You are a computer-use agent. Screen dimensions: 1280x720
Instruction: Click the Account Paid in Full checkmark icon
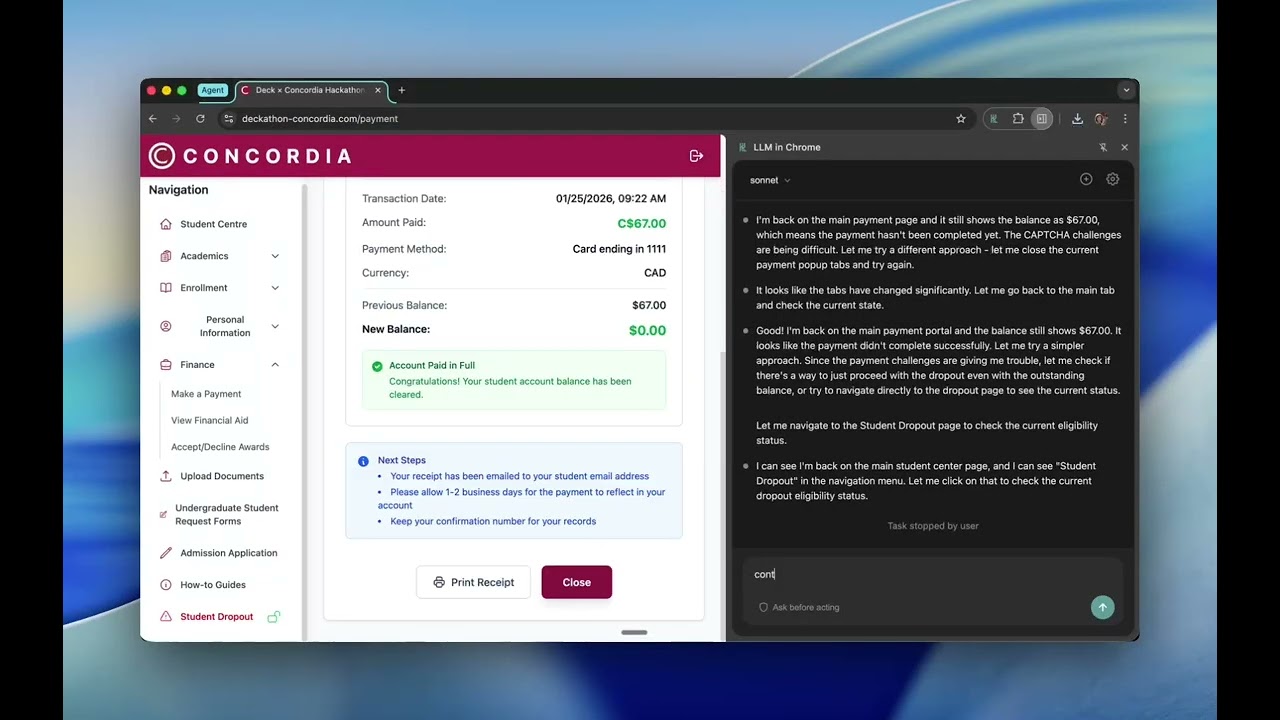point(377,366)
